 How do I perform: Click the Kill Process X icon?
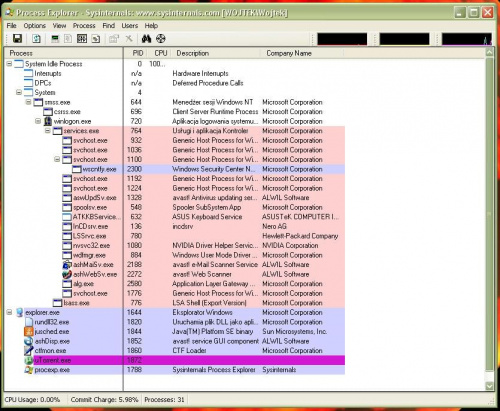[x=129, y=39]
